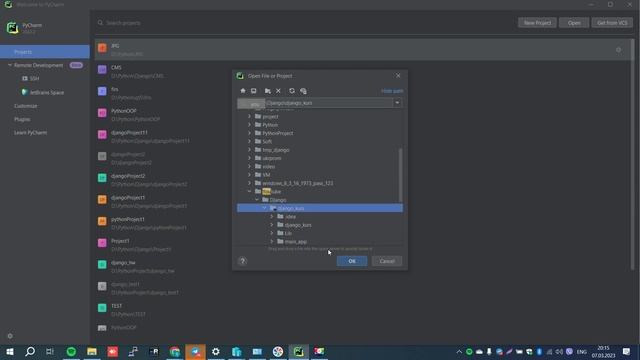
Task: Open the djangoProject11 project entry
Action: (361, 136)
